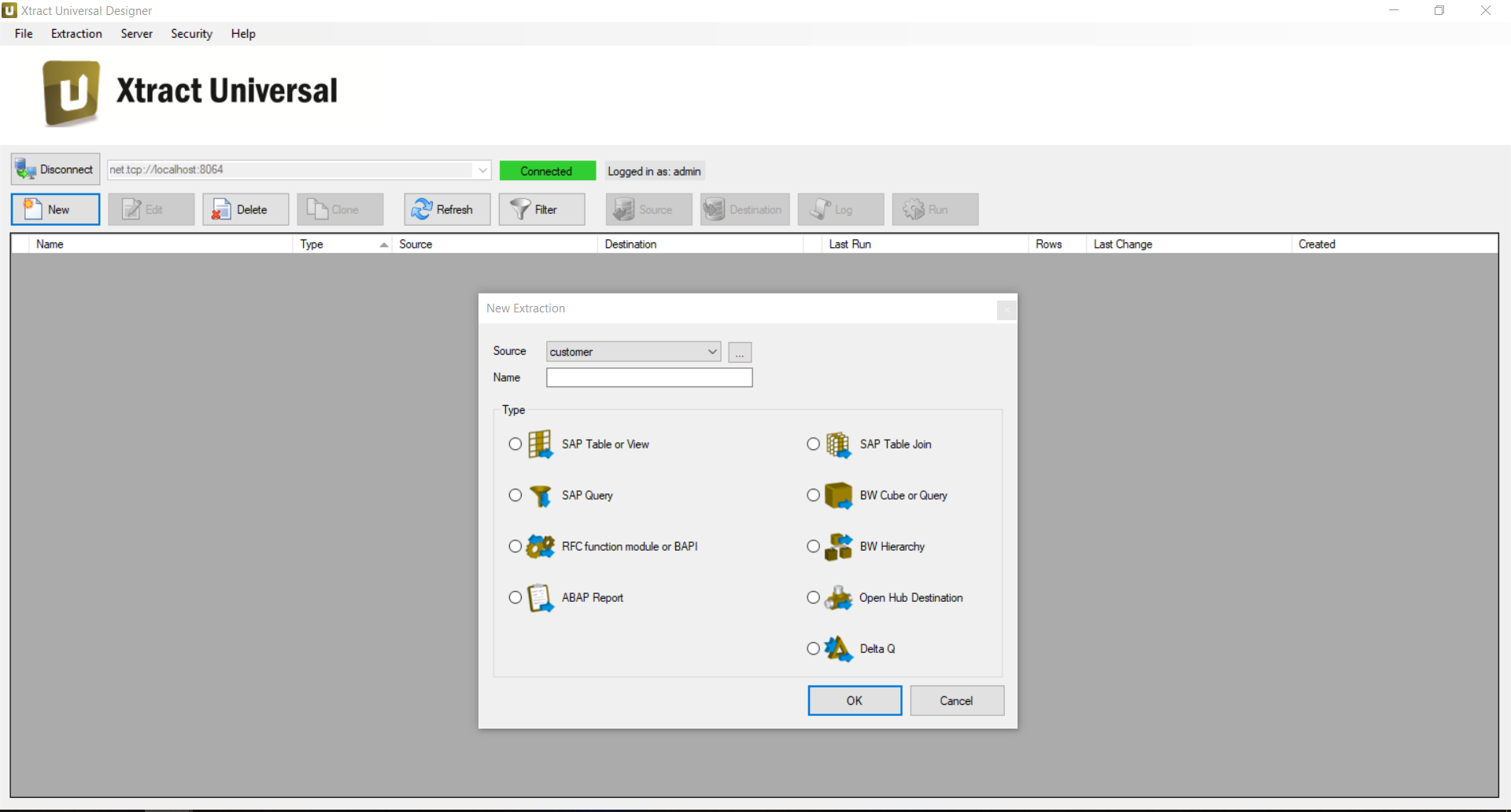
Task: Click the ellipsis button next to Source
Action: pos(740,352)
